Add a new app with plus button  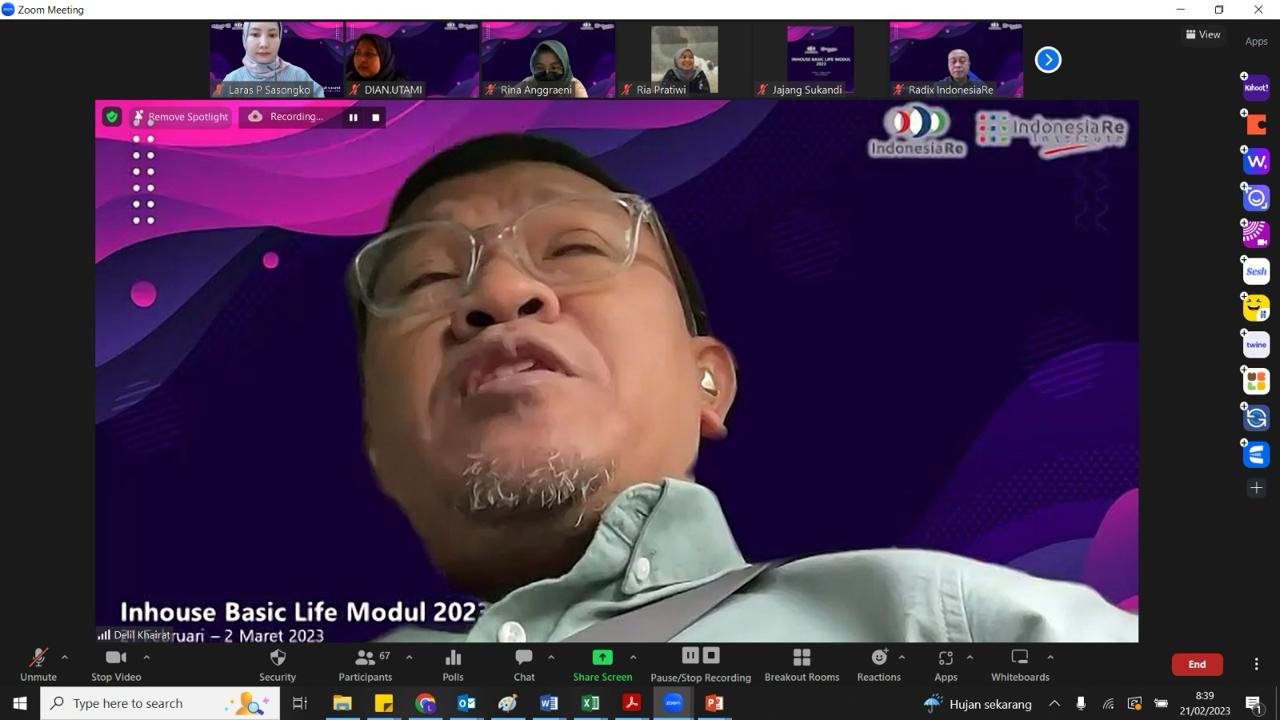point(1256,488)
